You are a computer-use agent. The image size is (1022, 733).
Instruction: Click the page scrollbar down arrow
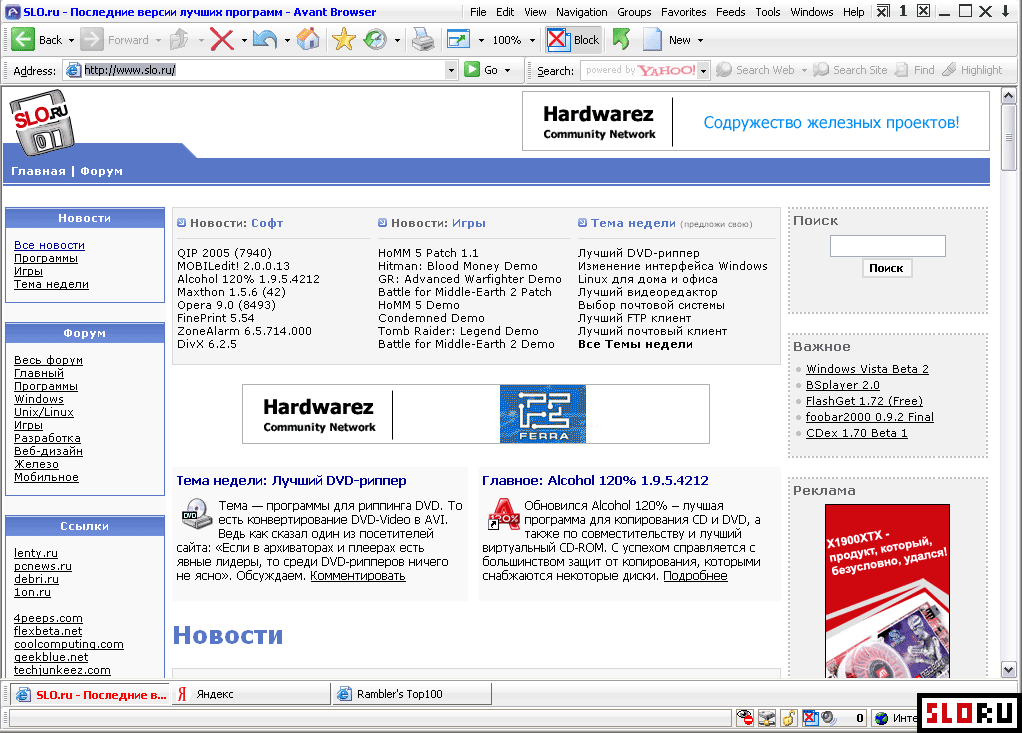tap(1008, 669)
